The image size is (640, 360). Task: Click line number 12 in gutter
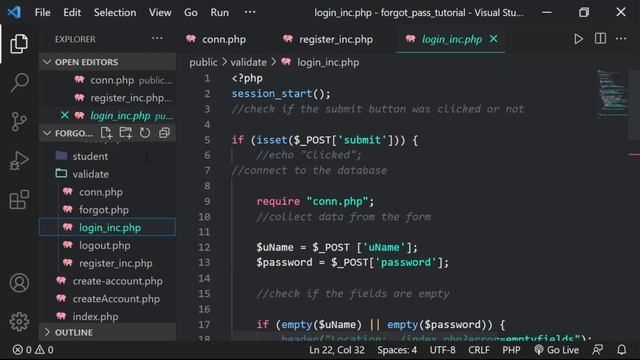coord(204,247)
